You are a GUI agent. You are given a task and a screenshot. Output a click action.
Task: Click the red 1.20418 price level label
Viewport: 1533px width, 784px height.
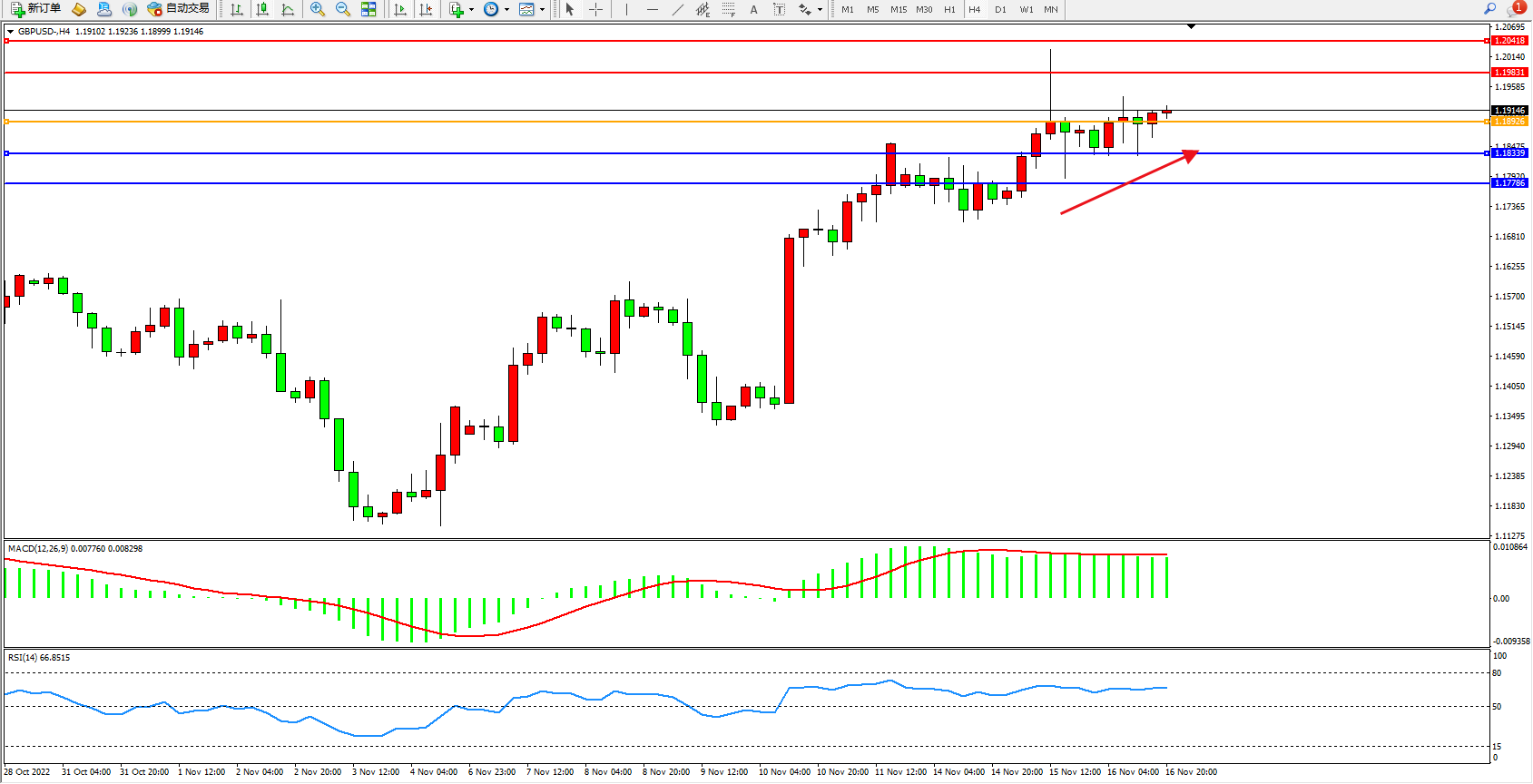tap(1509, 41)
